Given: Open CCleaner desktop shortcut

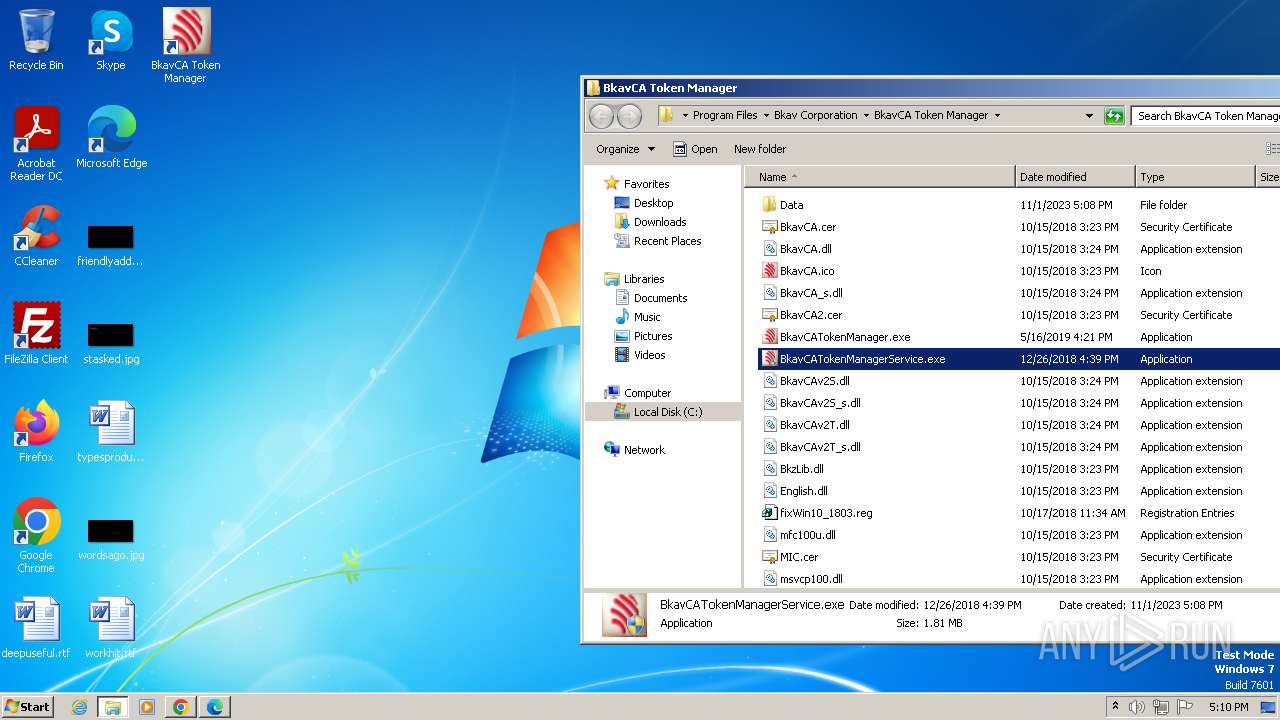Looking at the screenshot, I should [36, 236].
